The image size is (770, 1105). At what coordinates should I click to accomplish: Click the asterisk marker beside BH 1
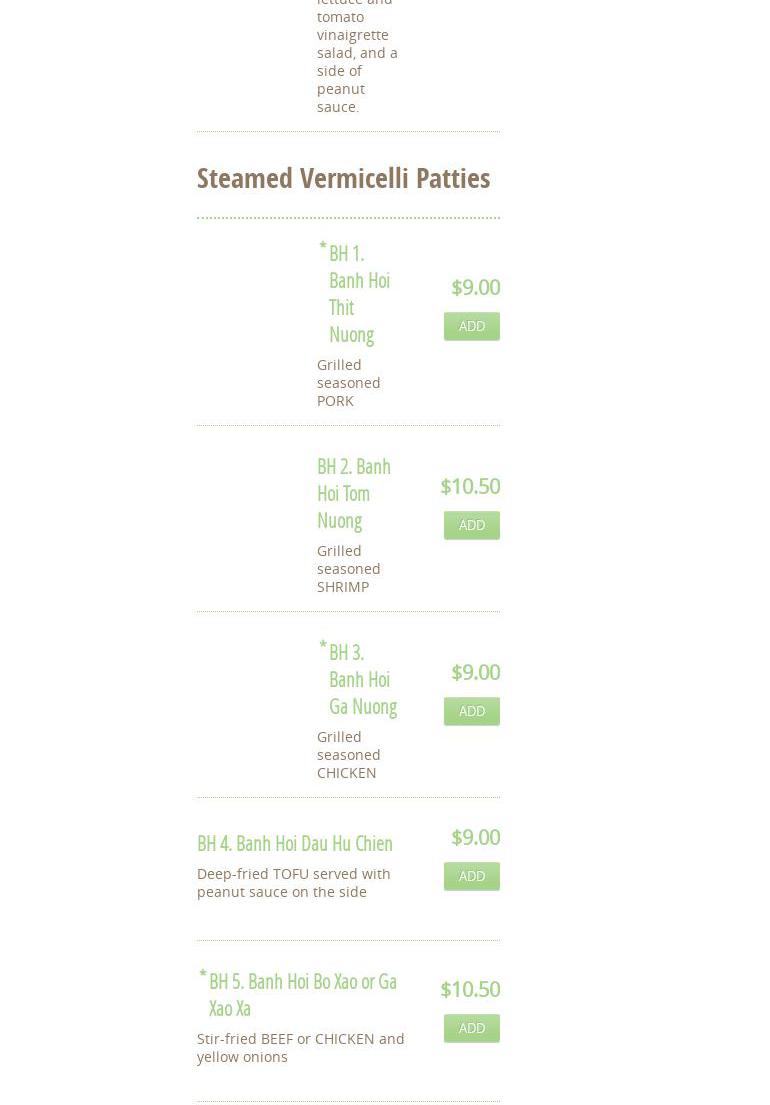pyautogui.click(x=322, y=247)
